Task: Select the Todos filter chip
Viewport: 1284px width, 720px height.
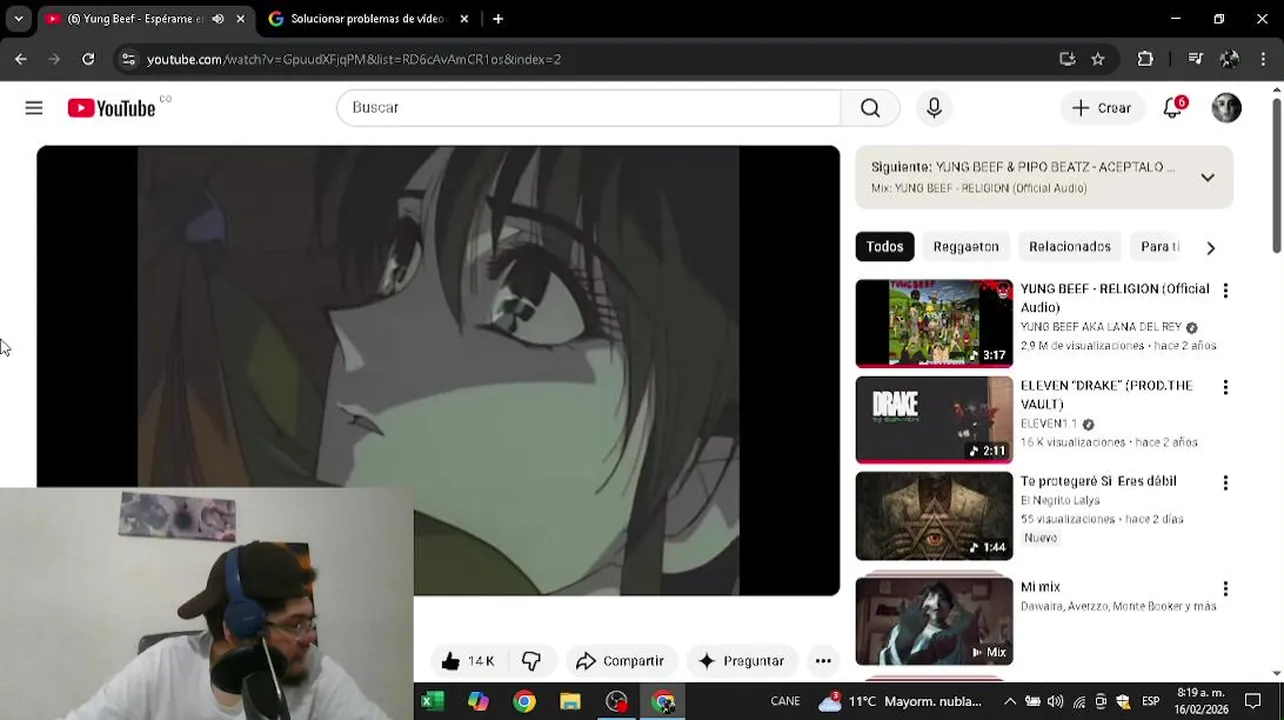Action: click(x=885, y=247)
